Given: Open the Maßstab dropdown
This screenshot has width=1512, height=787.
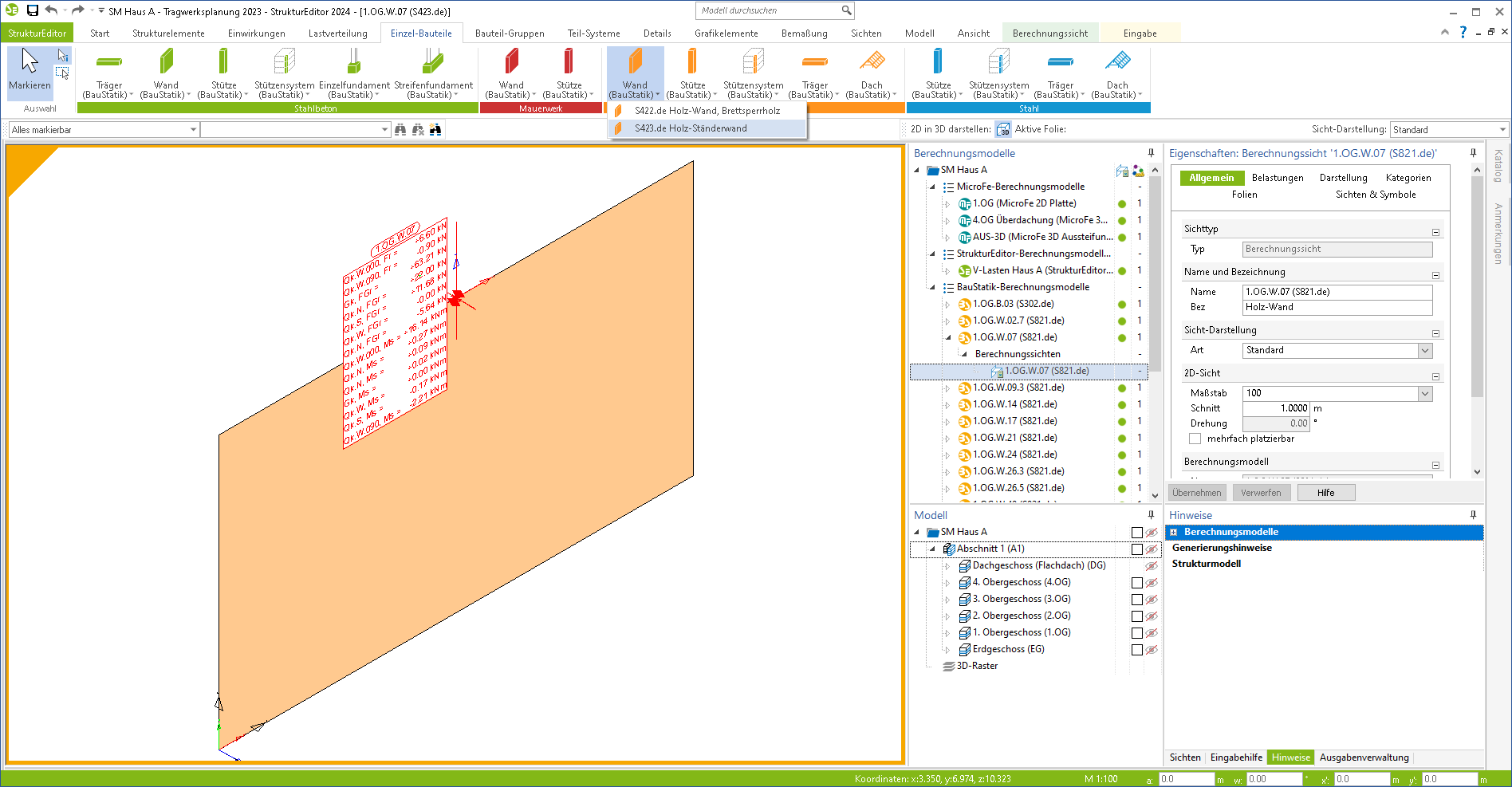Looking at the screenshot, I should pyautogui.click(x=1424, y=393).
